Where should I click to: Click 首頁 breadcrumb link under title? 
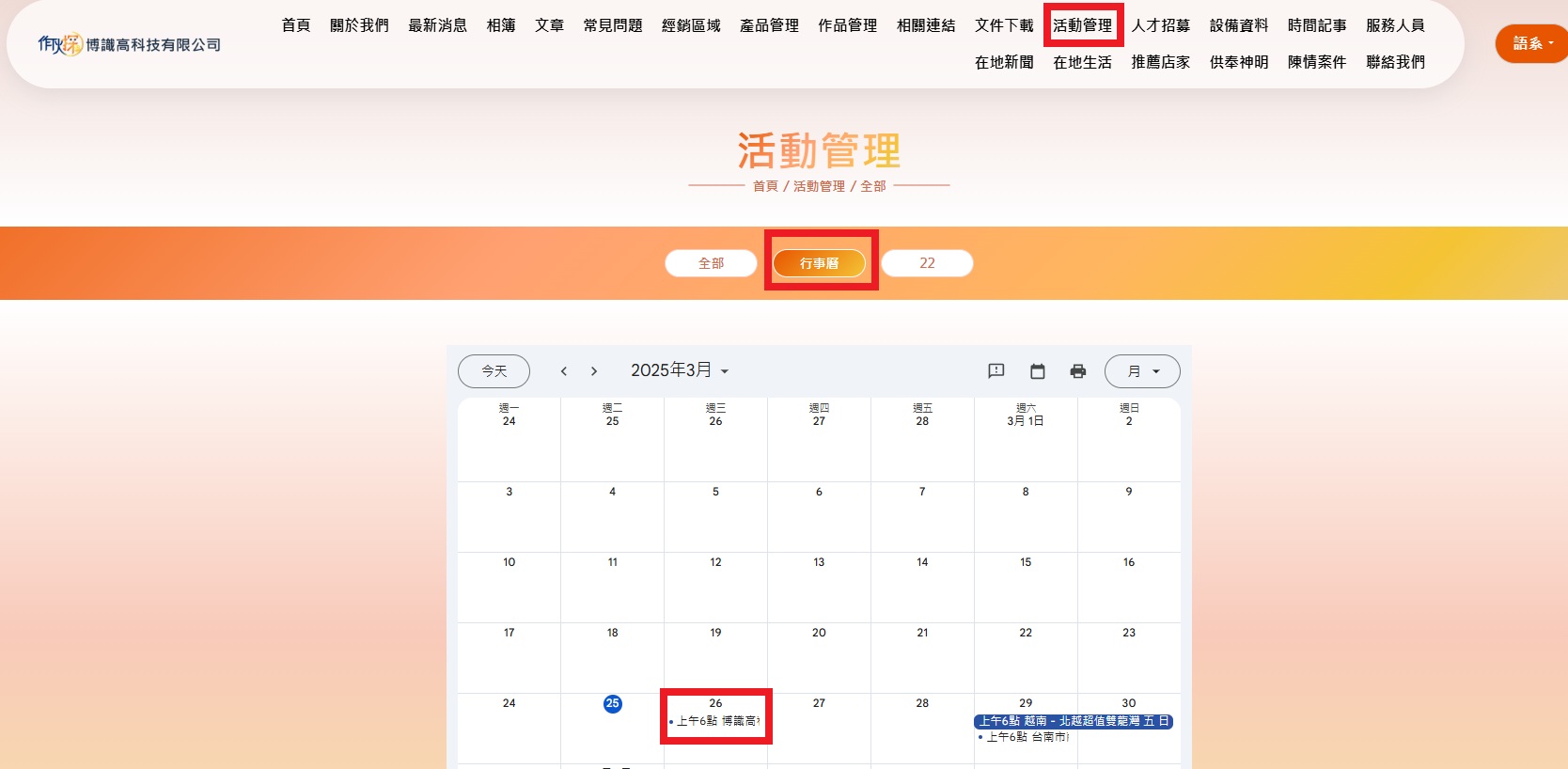[x=765, y=186]
